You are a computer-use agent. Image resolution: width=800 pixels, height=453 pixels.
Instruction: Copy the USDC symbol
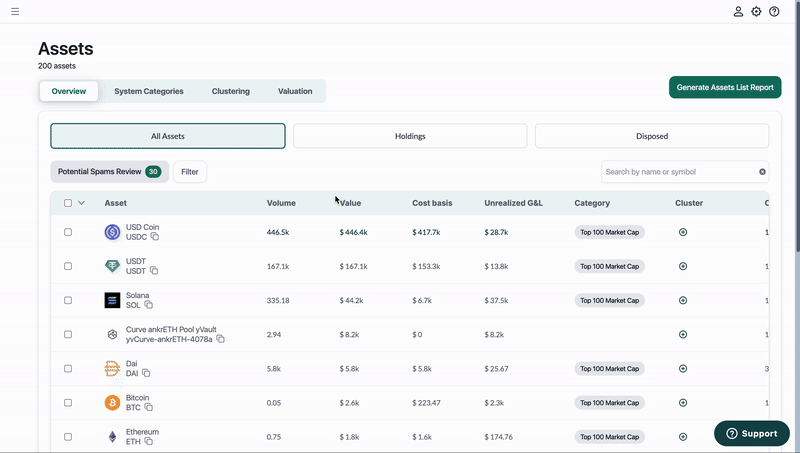(x=155, y=237)
